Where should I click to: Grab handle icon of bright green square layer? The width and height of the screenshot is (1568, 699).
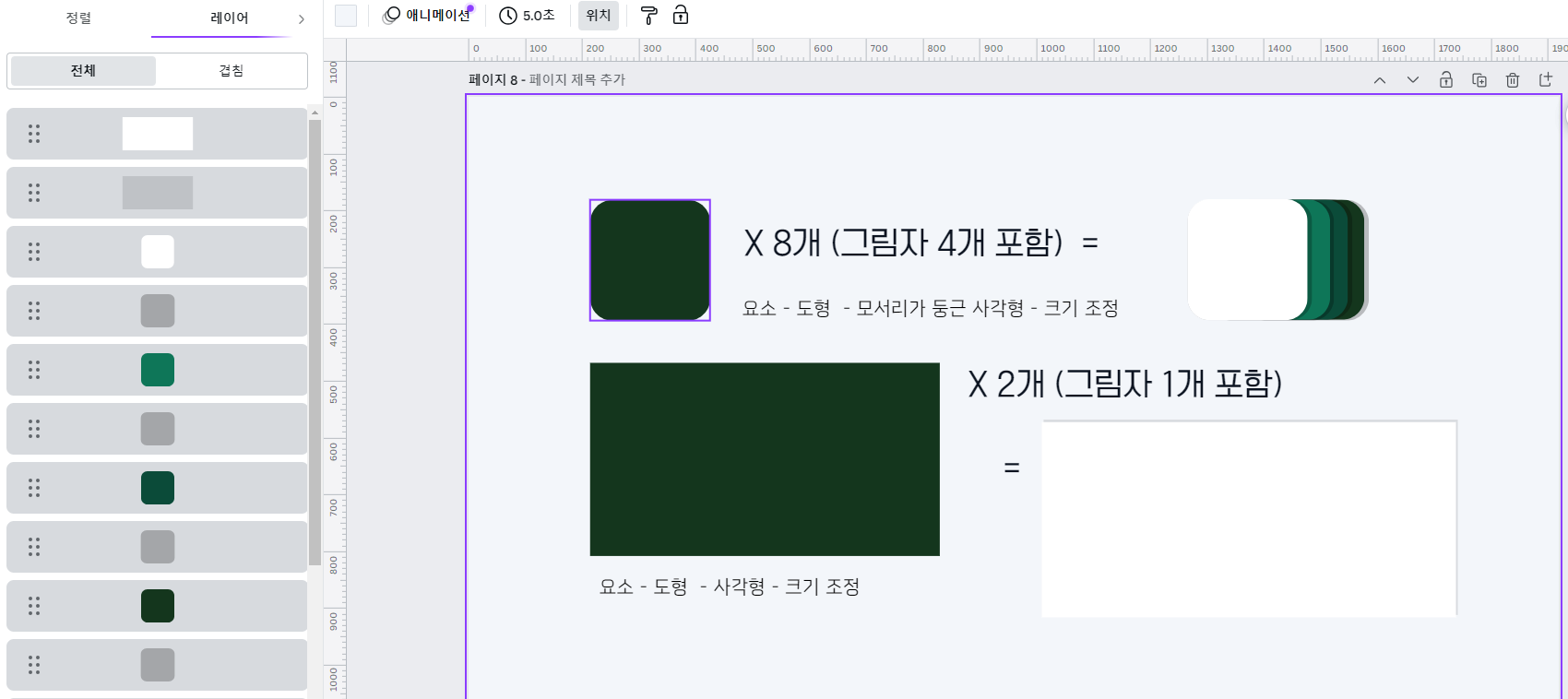34,370
